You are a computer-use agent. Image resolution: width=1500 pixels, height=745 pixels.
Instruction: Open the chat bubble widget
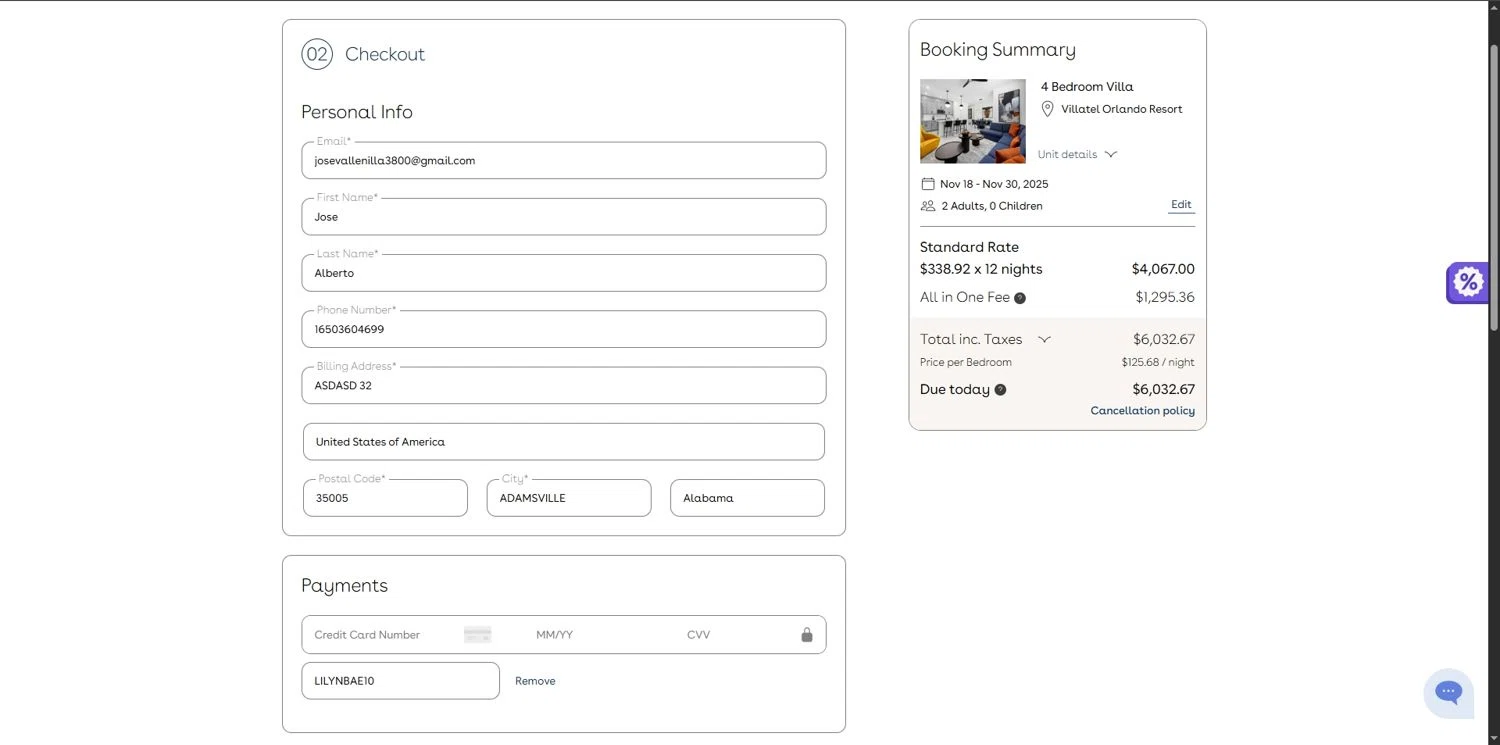coord(1448,692)
